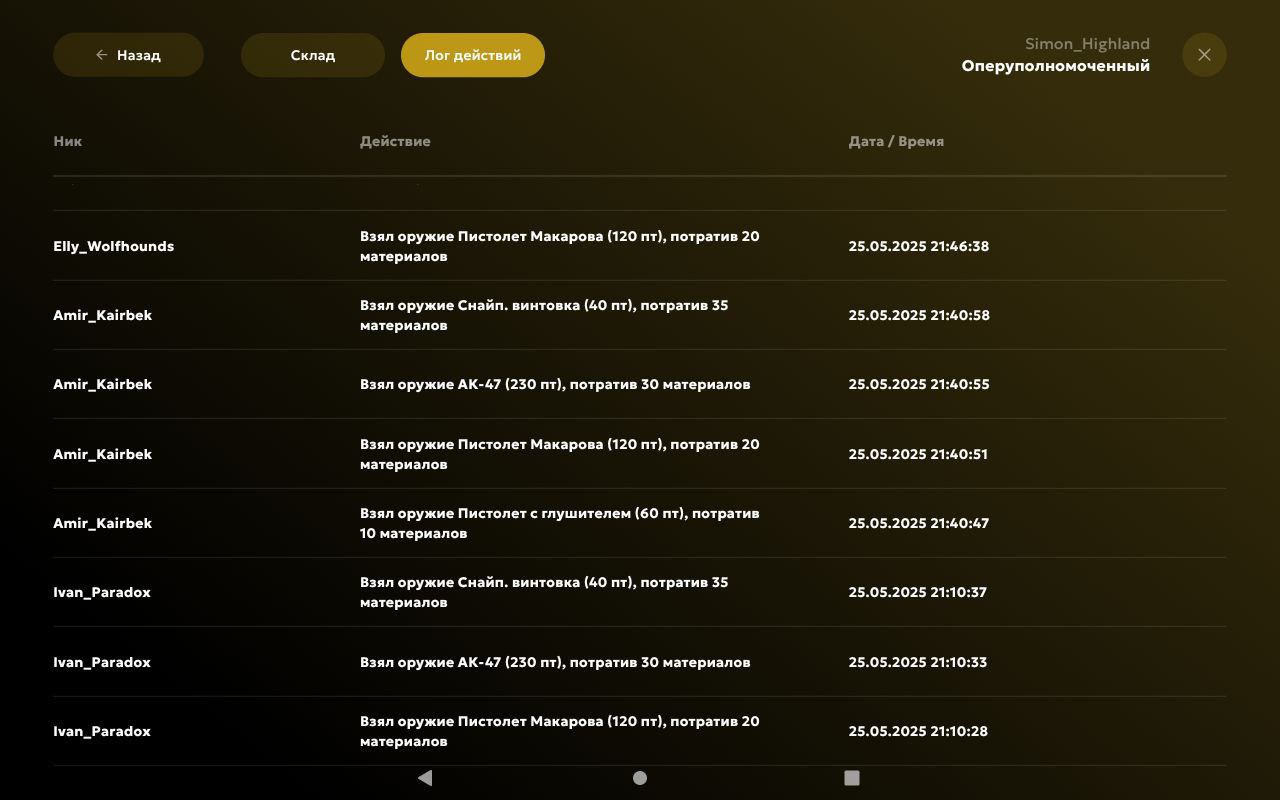The height and width of the screenshot is (800, 1280).
Task: Go back with the Назад button
Action: [128, 55]
